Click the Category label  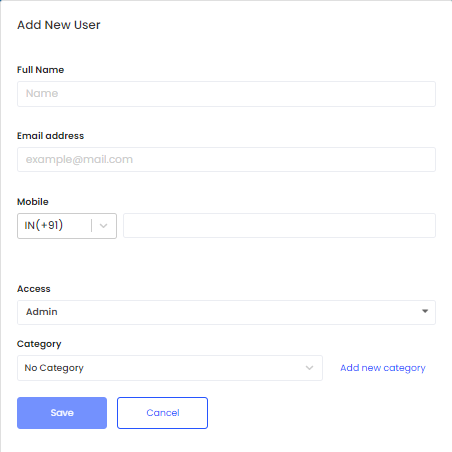(39, 344)
